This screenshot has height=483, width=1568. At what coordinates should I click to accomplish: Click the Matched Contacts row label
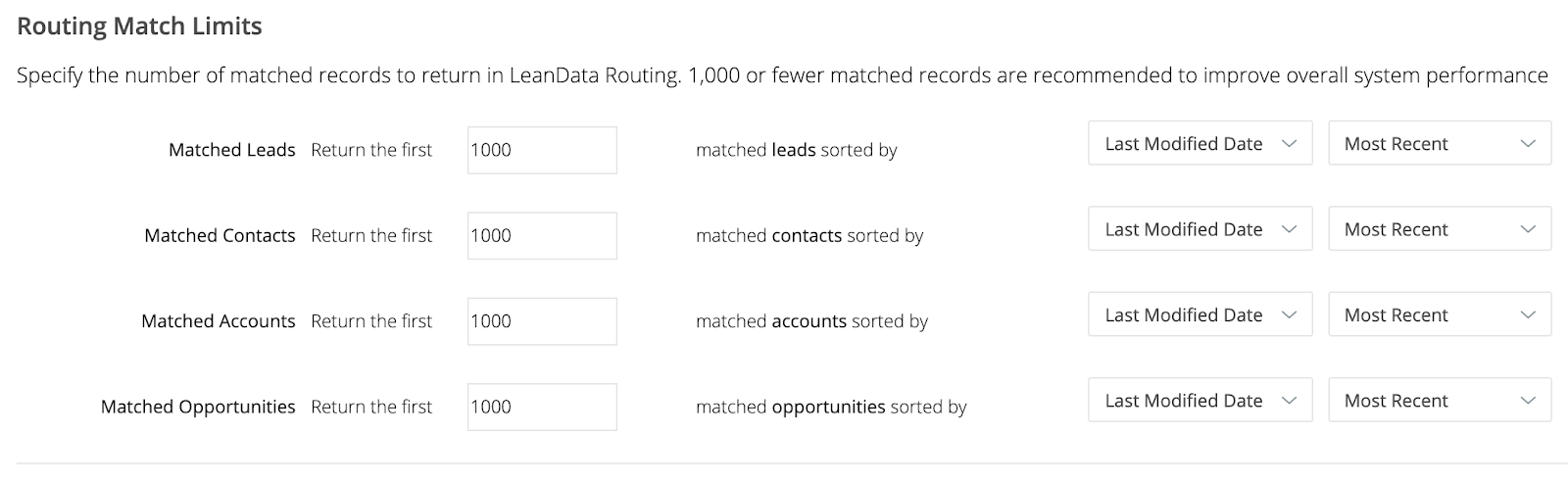tap(220, 235)
